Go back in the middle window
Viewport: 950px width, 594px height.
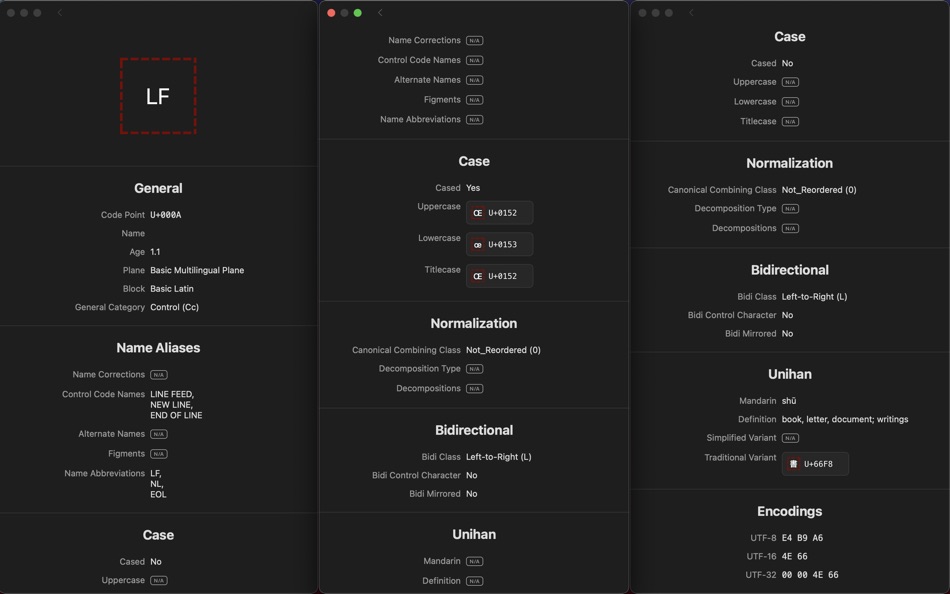[380, 13]
